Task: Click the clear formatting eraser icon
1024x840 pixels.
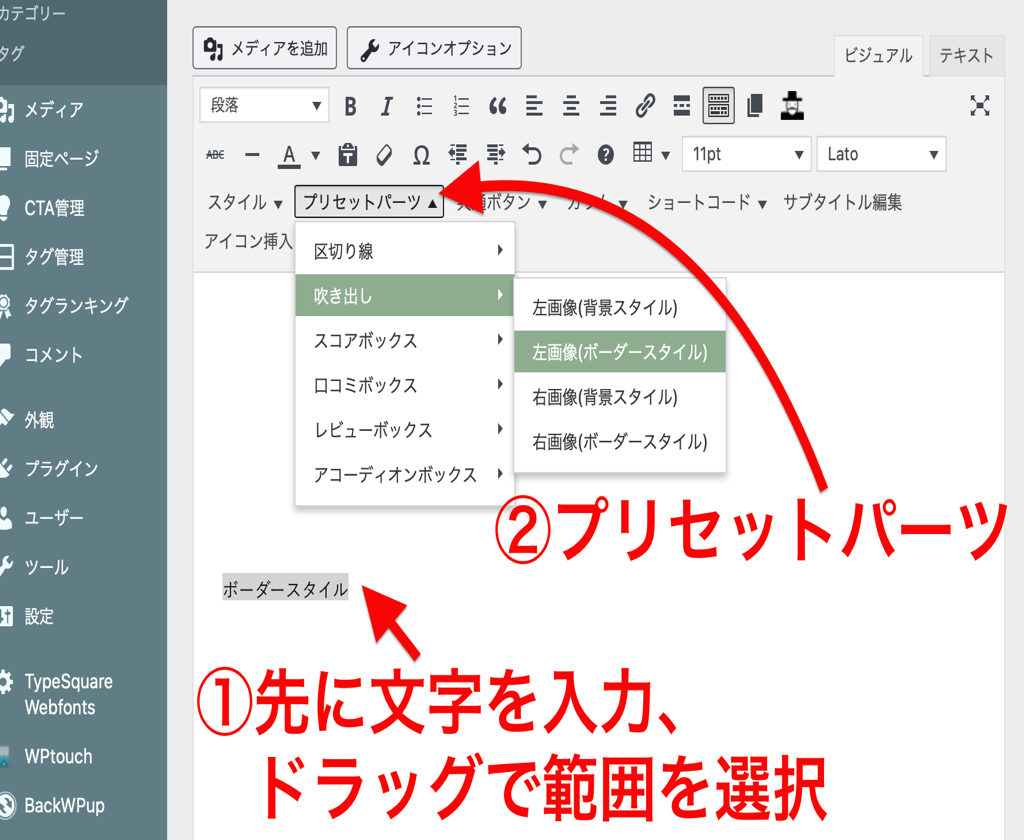Action: tap(384, 155)
